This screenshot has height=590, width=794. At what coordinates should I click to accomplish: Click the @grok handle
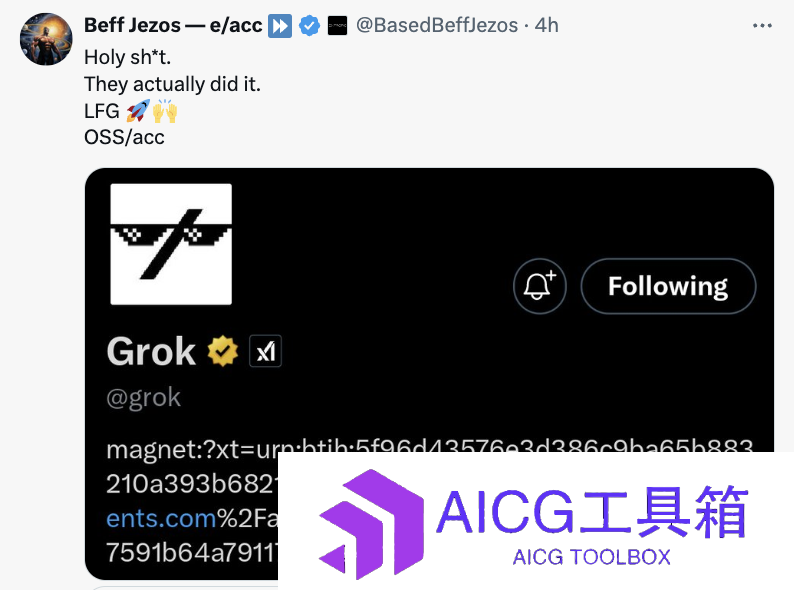(143, 398)
